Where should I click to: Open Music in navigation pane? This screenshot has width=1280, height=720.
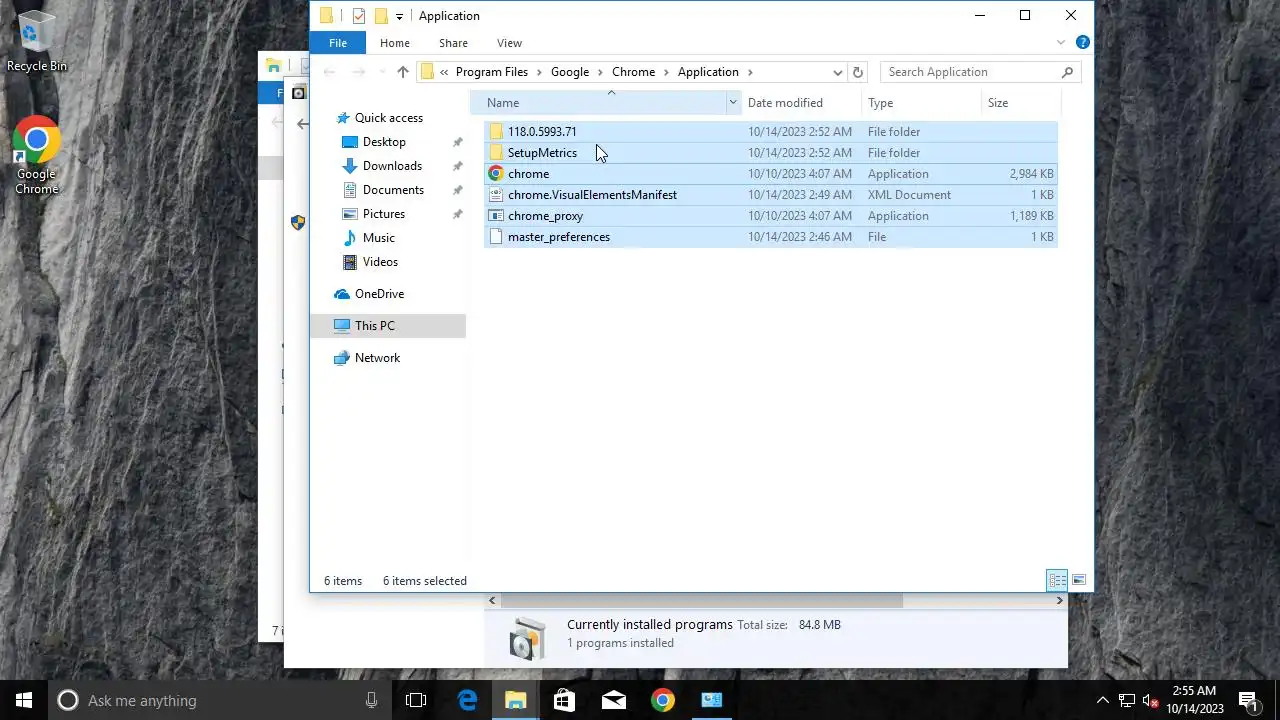click(x=379, y=238)
